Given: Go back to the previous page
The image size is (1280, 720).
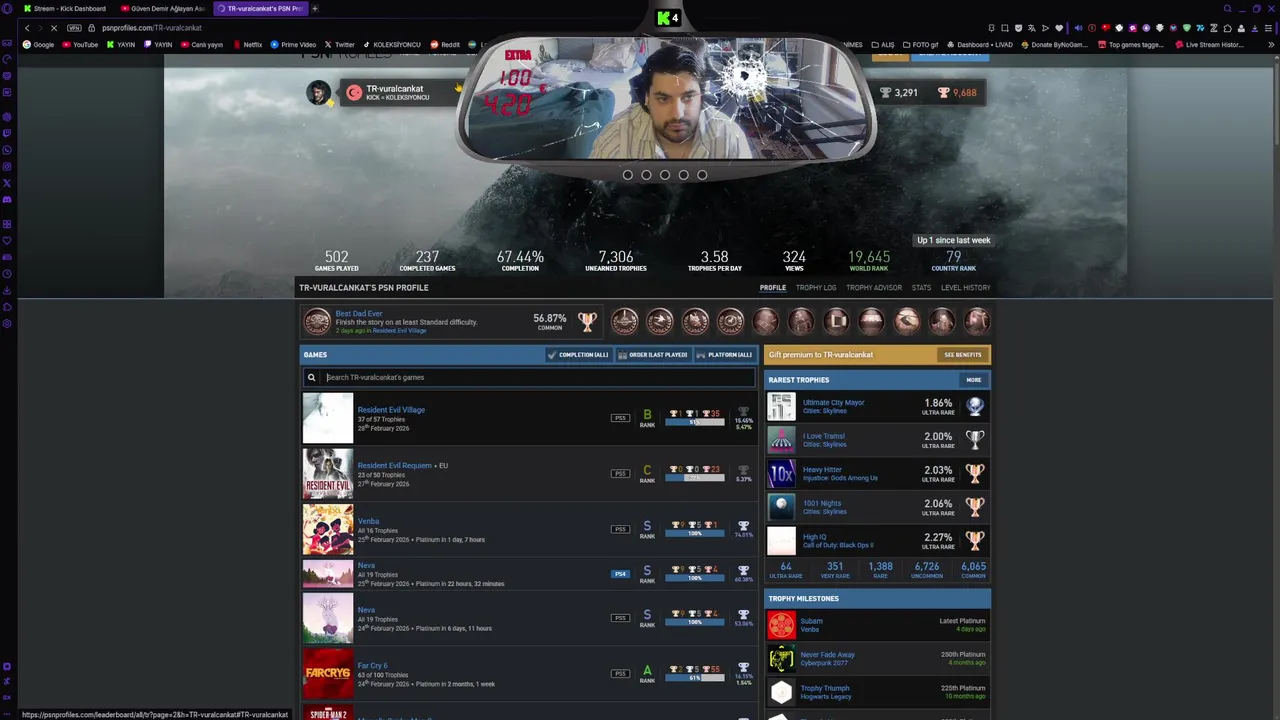Looking at the screenshot, I should click(x=27, y=28).
